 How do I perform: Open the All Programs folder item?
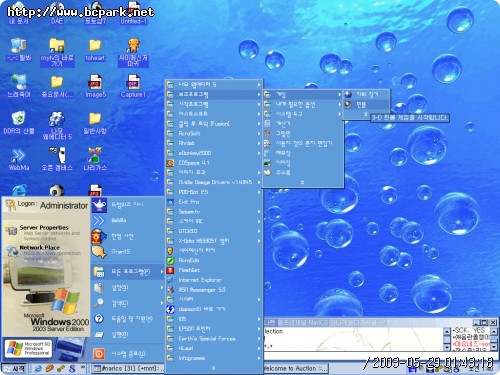click(x=128, y=272)
